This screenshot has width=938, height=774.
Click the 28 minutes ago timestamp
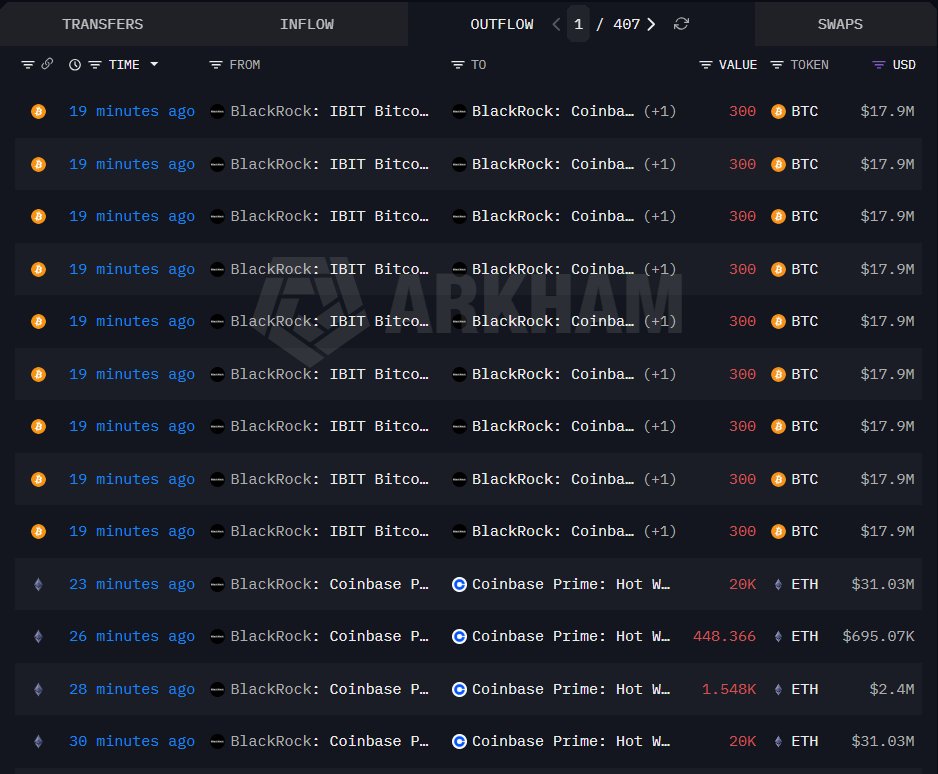tap(132, 689)
